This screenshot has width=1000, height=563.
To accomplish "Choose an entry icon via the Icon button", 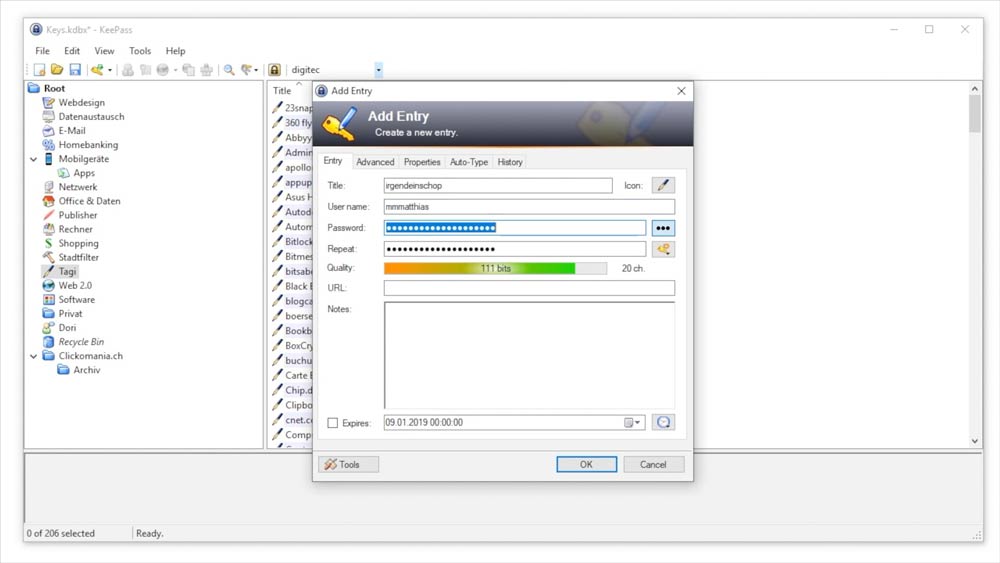I will 663,186.
